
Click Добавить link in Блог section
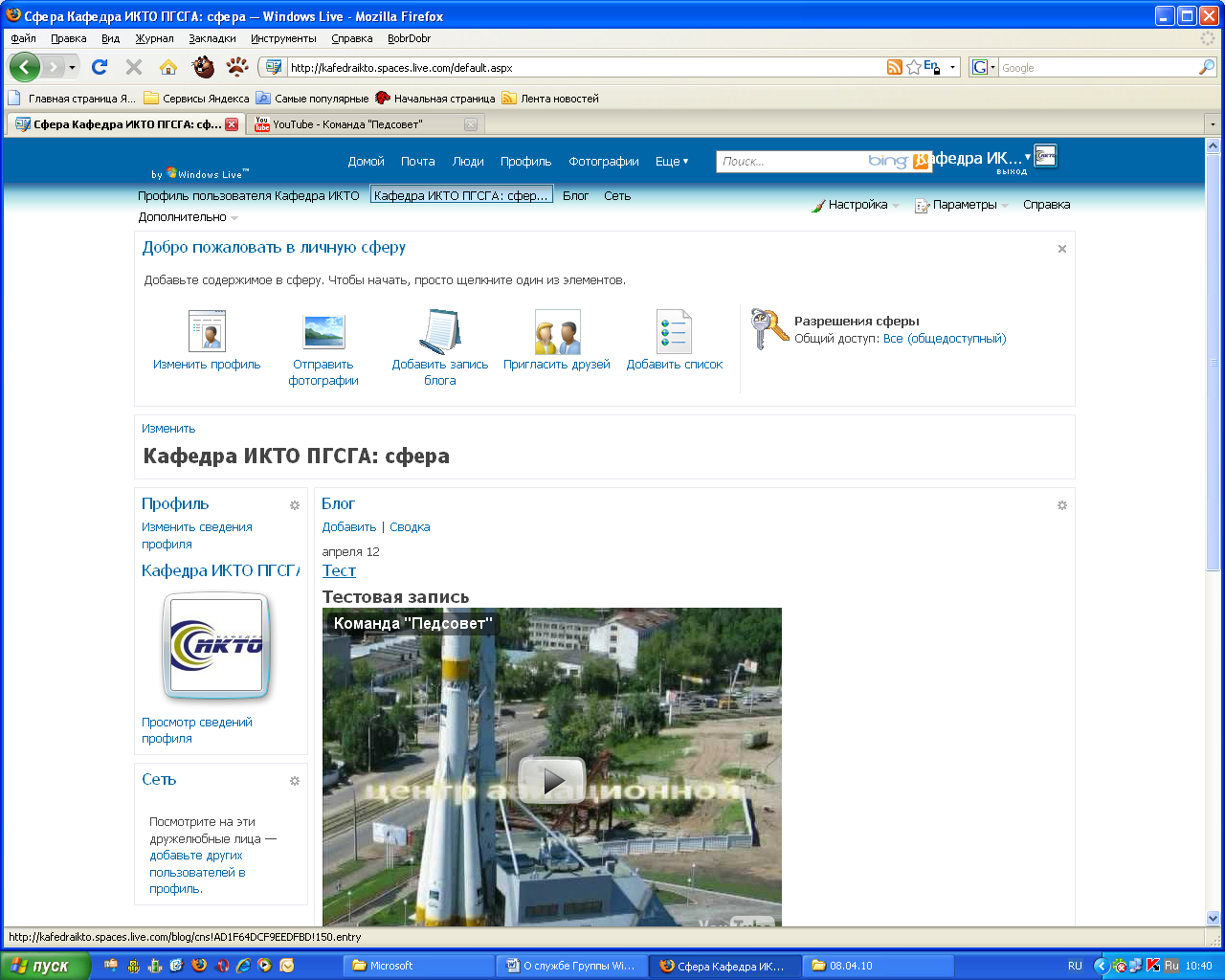(x=349, y=527)
